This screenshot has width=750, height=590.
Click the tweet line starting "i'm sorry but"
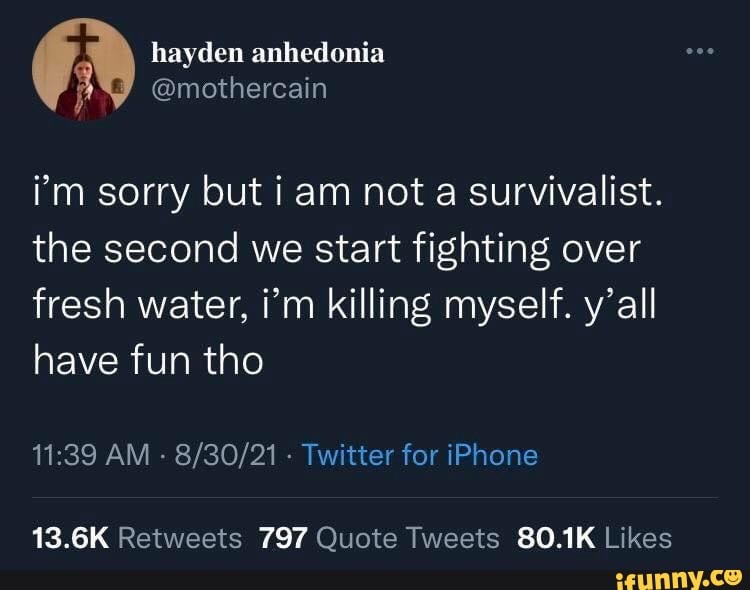pyautogui.click(x=349, y=193)
